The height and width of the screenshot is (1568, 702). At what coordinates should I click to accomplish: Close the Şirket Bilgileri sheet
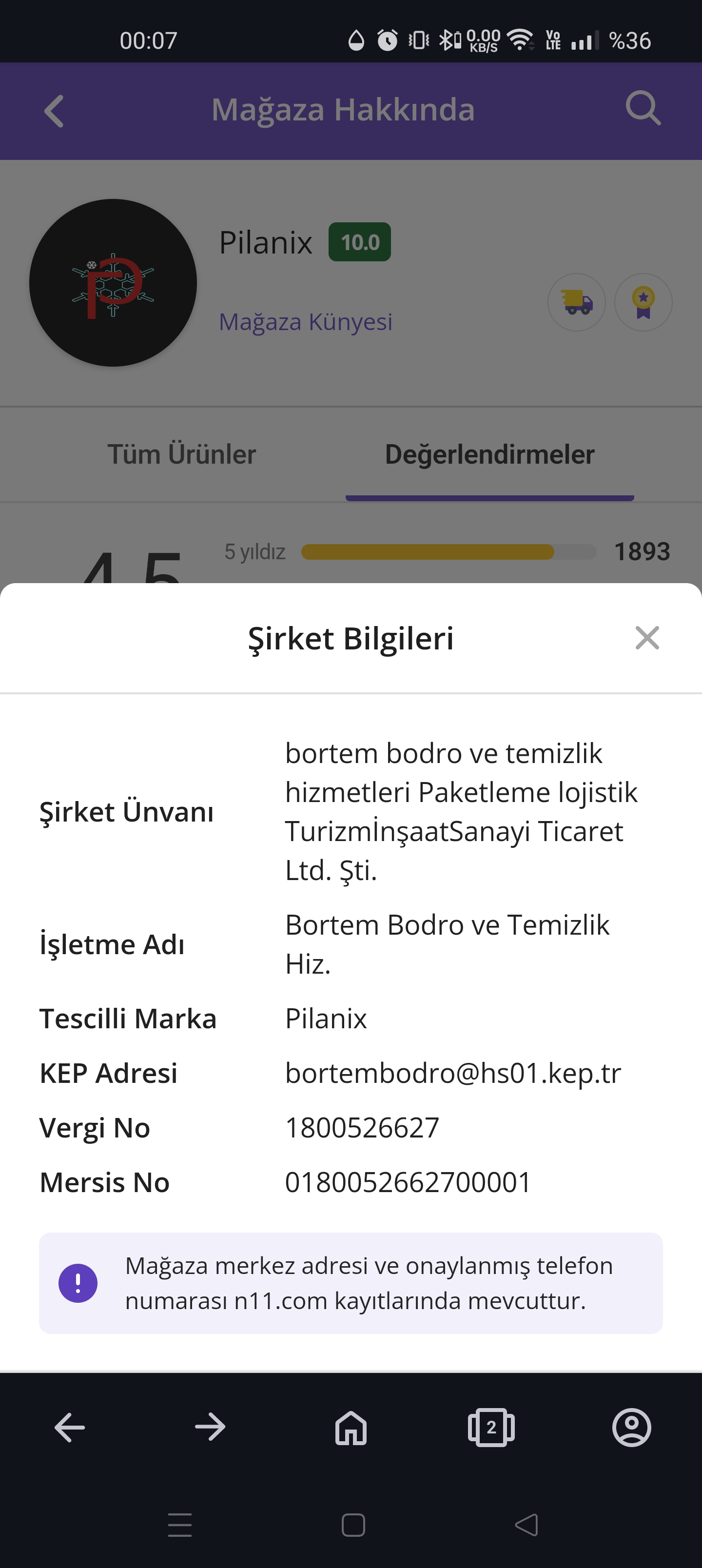[646, 638]
